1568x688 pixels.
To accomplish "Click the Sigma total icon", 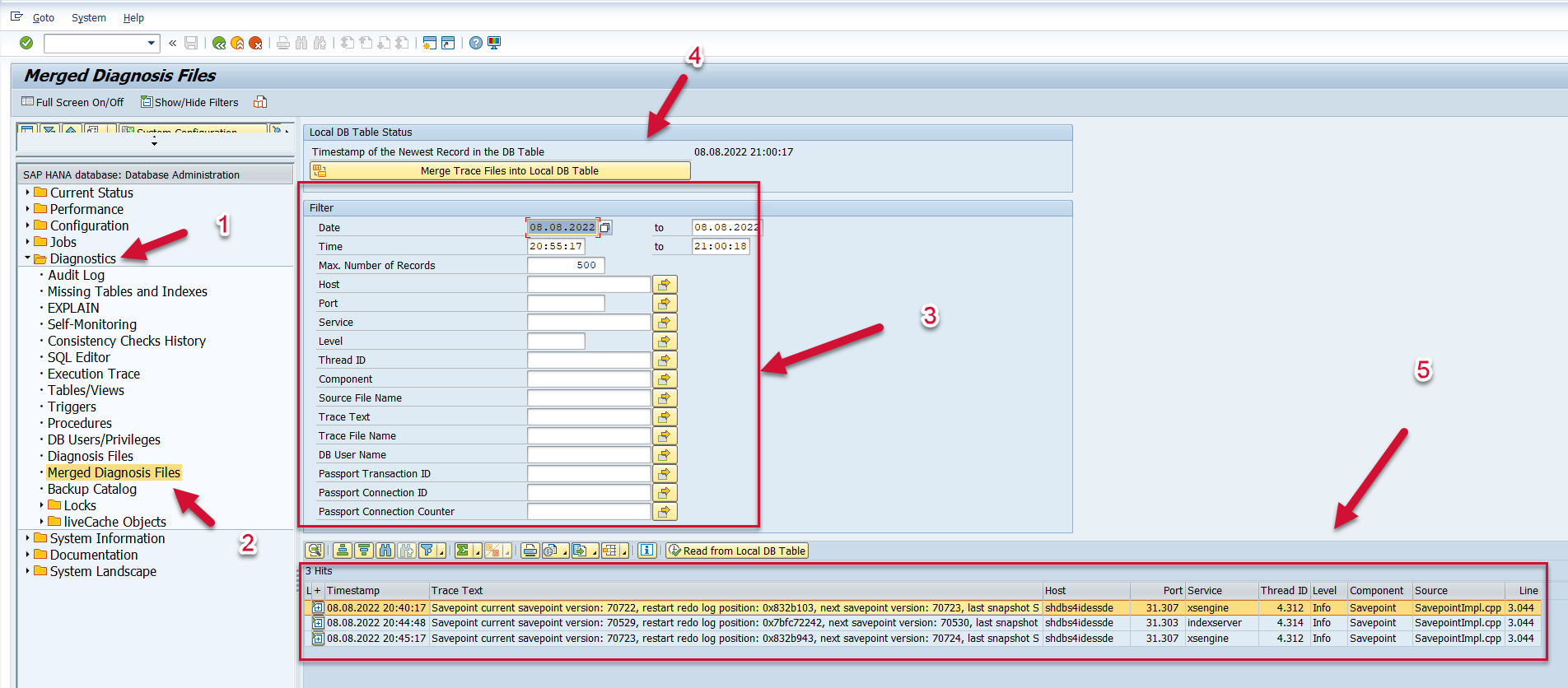I will (463, 551).
